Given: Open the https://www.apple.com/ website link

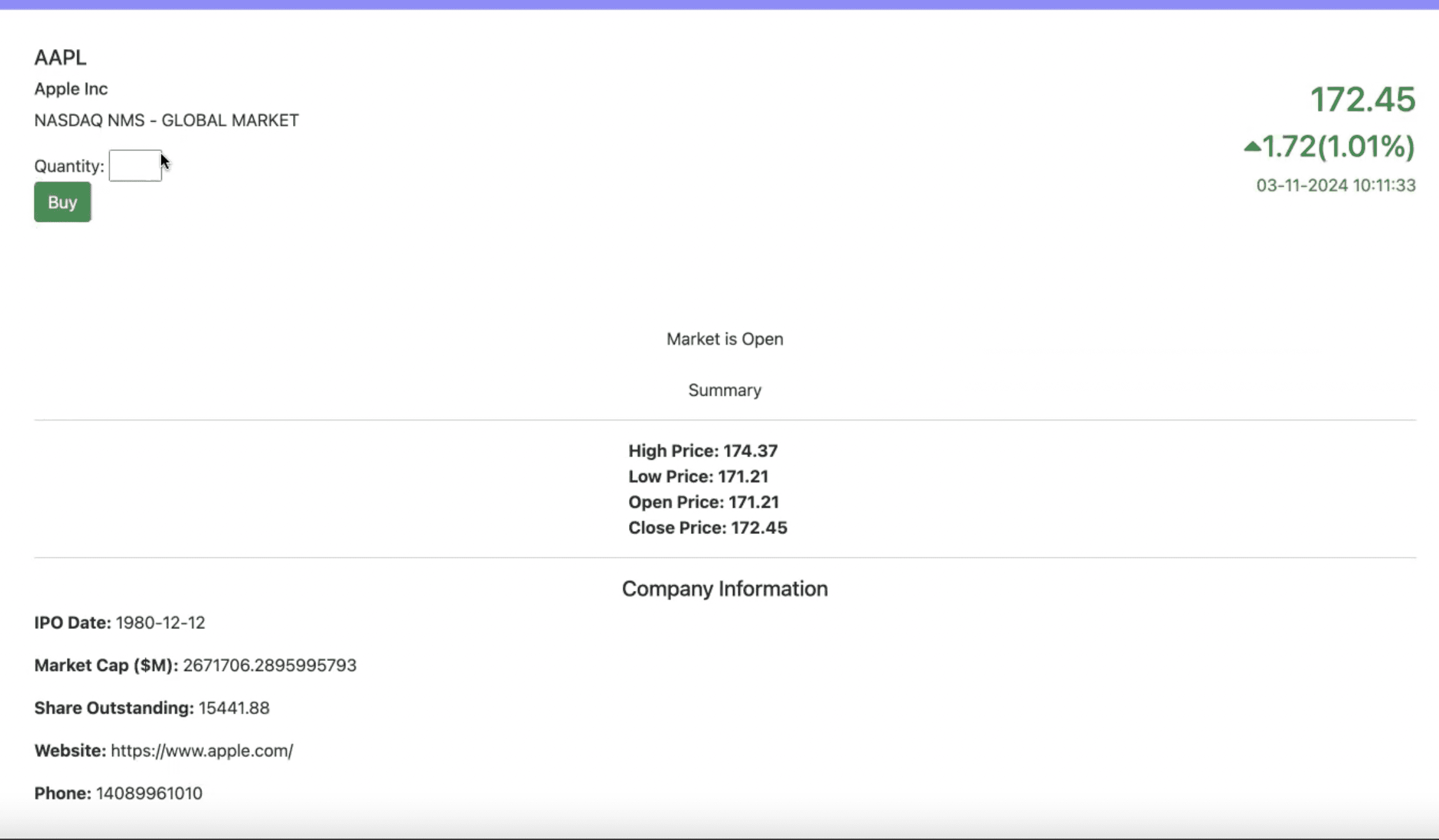Looking at the screenshot, I should tap(202, 751).
